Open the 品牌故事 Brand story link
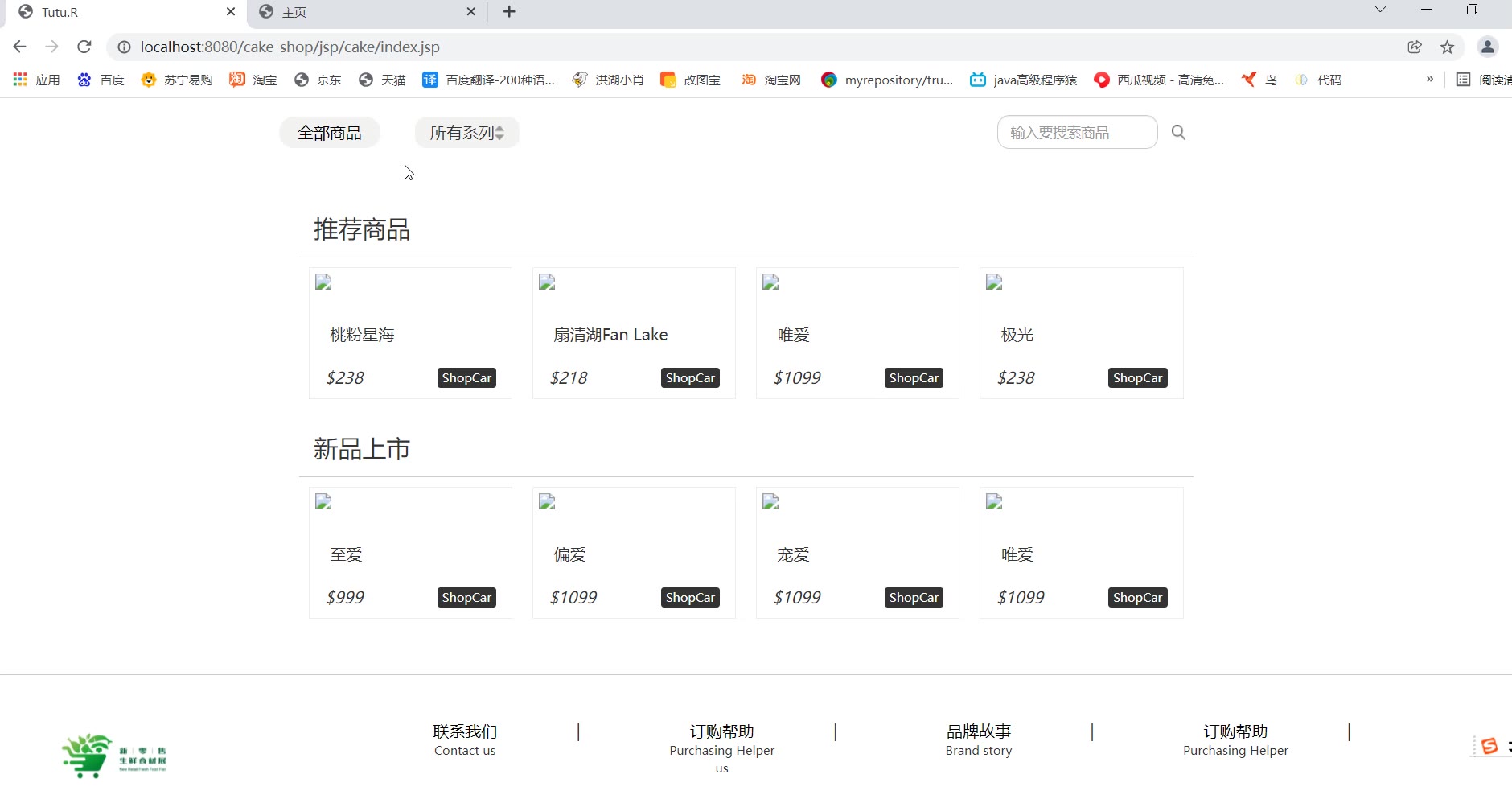1512x795 pixels. (978, 740)
